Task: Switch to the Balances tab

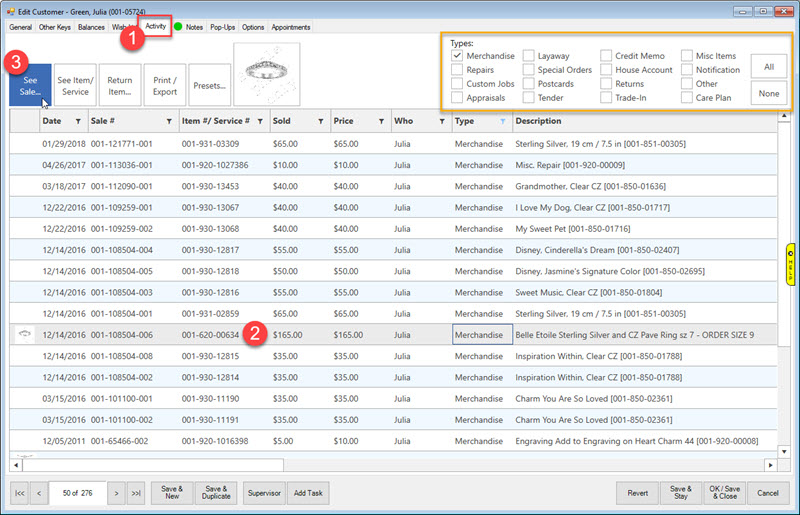Action: pos(91,27)
